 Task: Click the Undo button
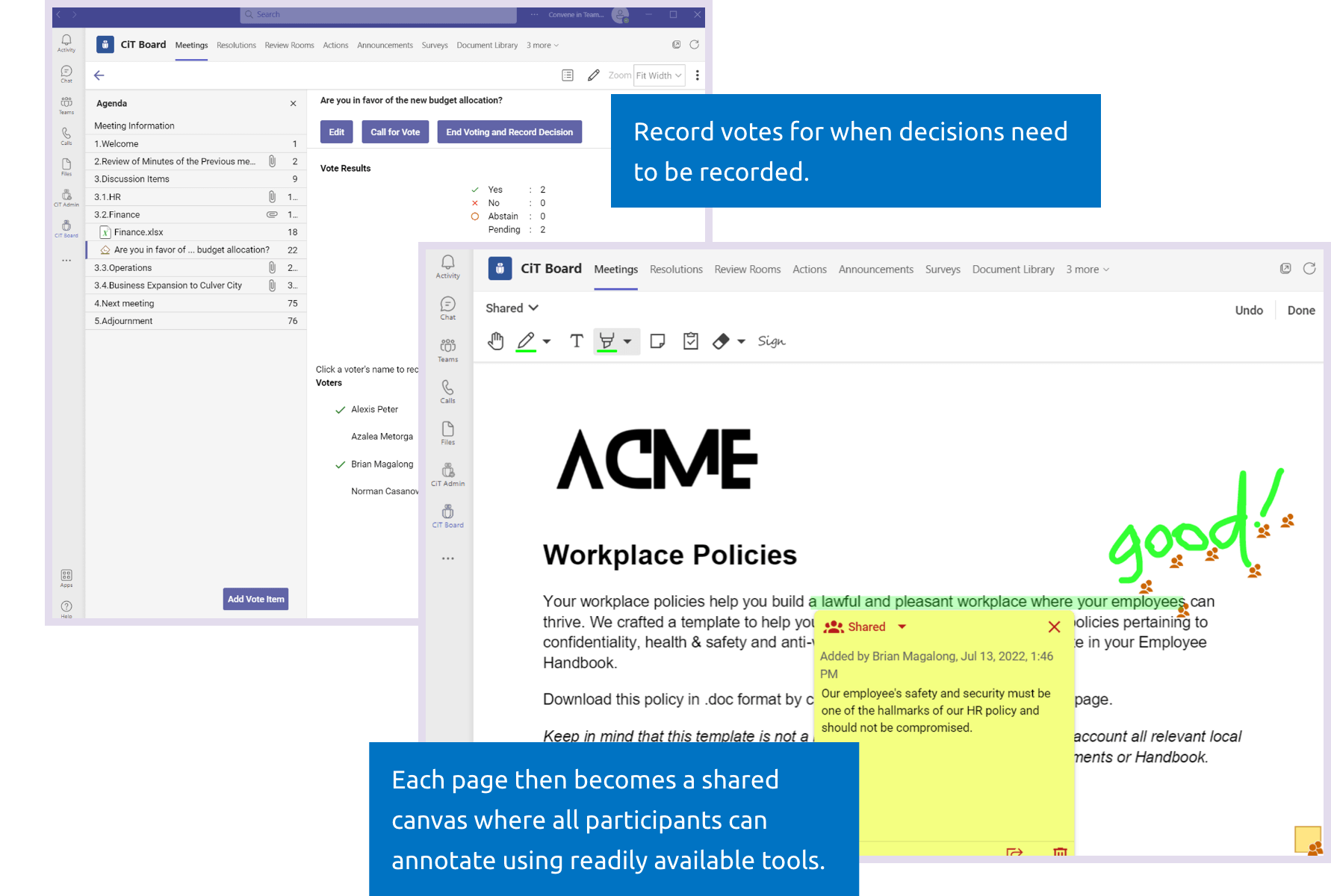point(1249,311)
